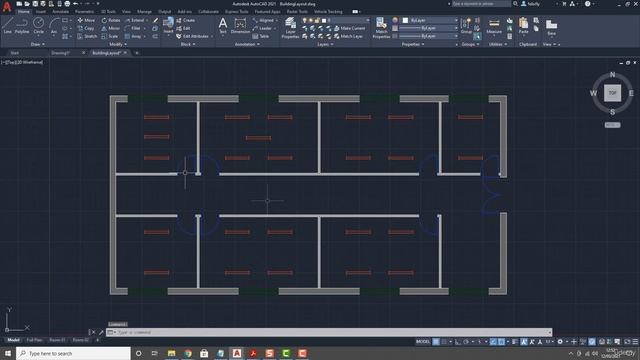This screenshot has height=360, width=640.
Task: Switch to the Insert ribbon tab
Action: (x=40, y=12)
